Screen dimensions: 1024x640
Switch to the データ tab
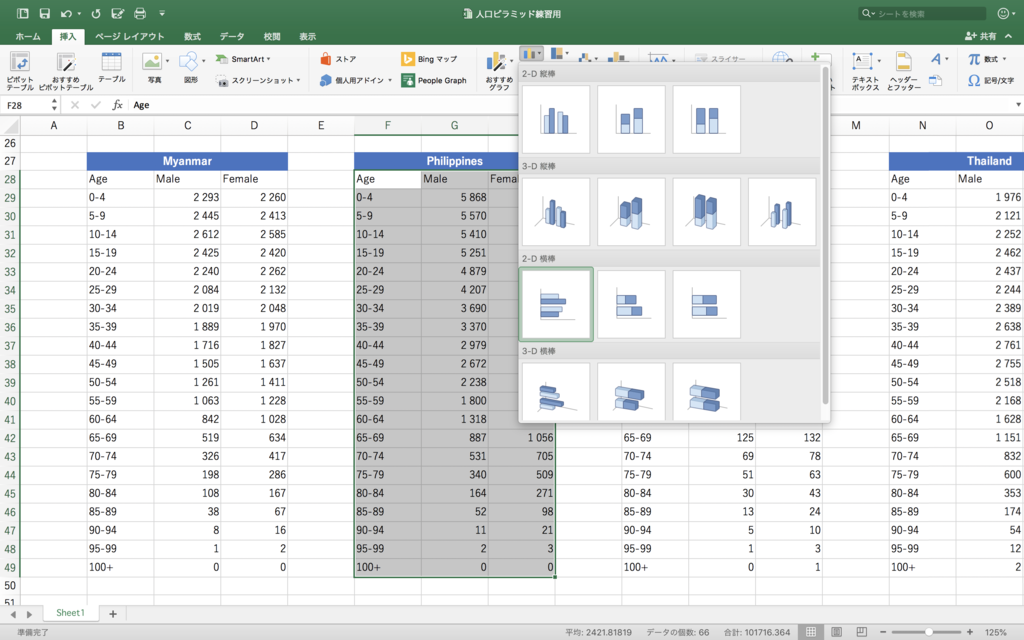(x=232, y=37)
